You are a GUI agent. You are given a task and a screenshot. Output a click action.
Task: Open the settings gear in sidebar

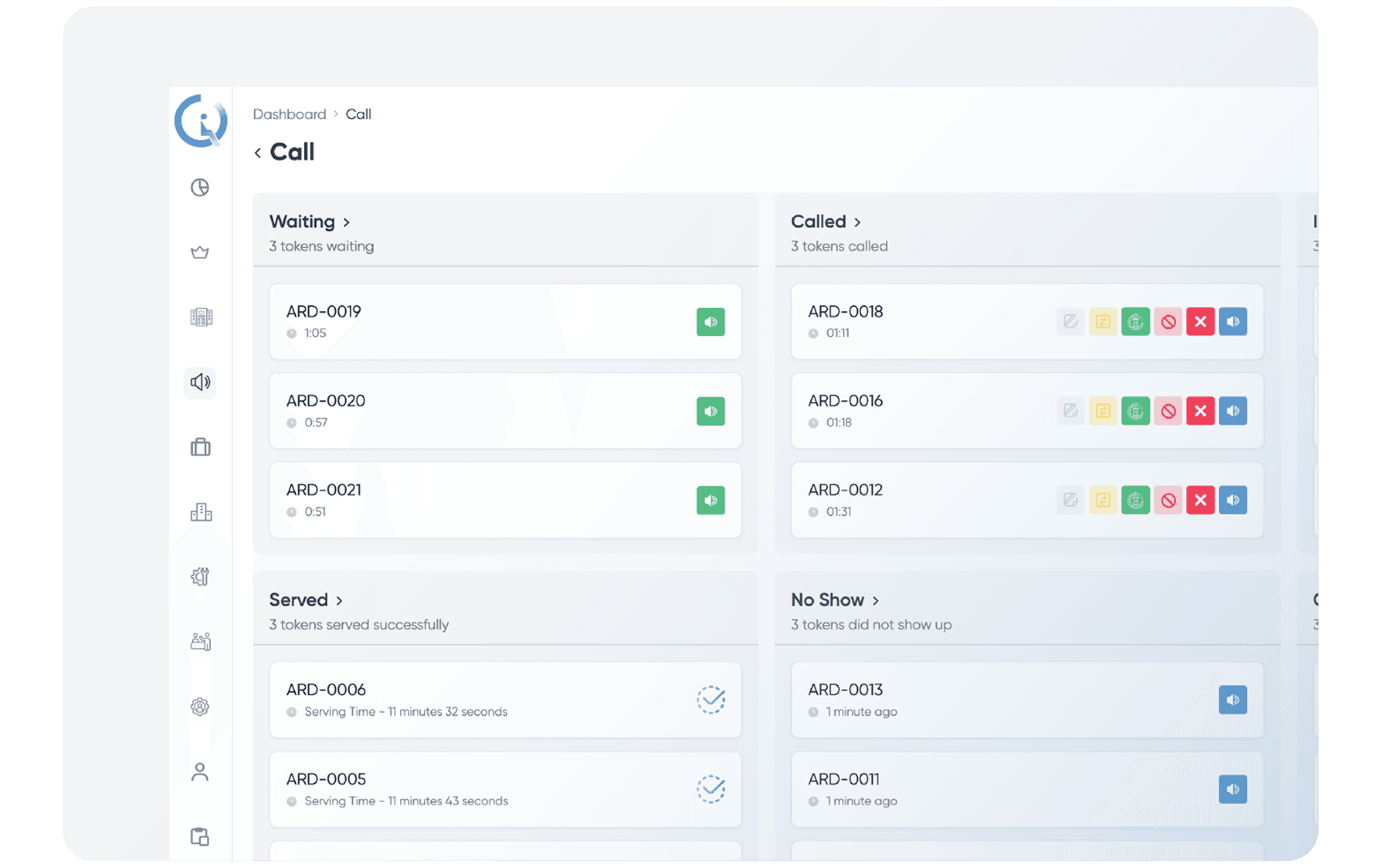pos(200,707)
